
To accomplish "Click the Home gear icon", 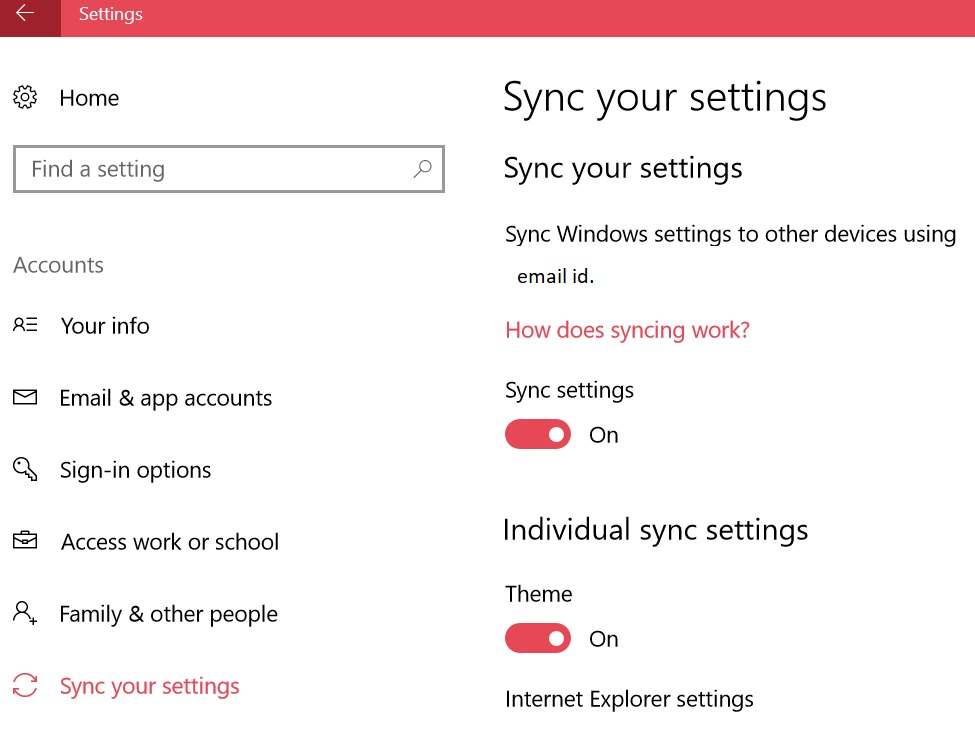I will coord(25,97).
